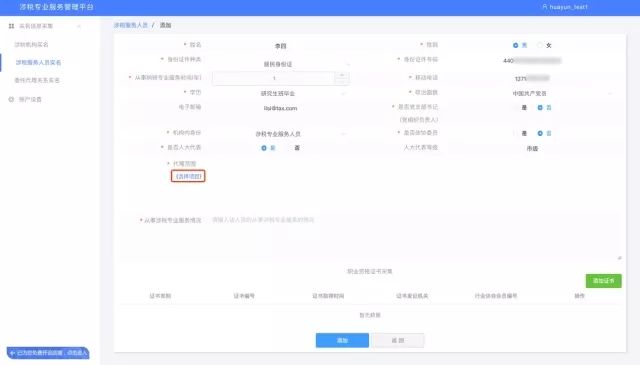Click the [选择项目] link under 代理范围
The width and height of the screenshot is (640, 365).
(x=188, y=176)
